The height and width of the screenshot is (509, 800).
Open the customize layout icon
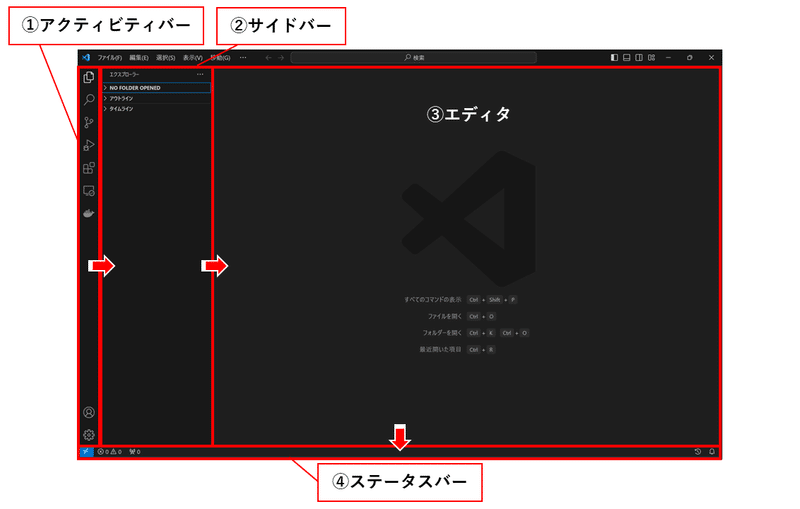coord(652,58)
